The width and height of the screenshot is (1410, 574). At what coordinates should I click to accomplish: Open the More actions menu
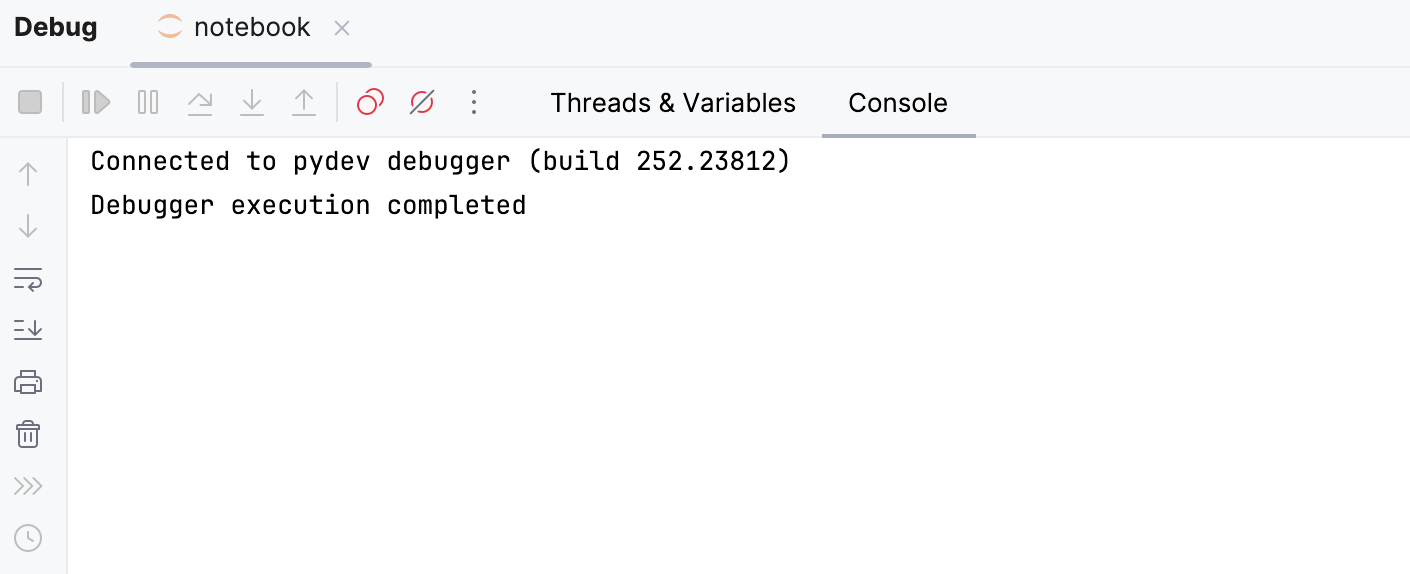[x=474, y=102]
